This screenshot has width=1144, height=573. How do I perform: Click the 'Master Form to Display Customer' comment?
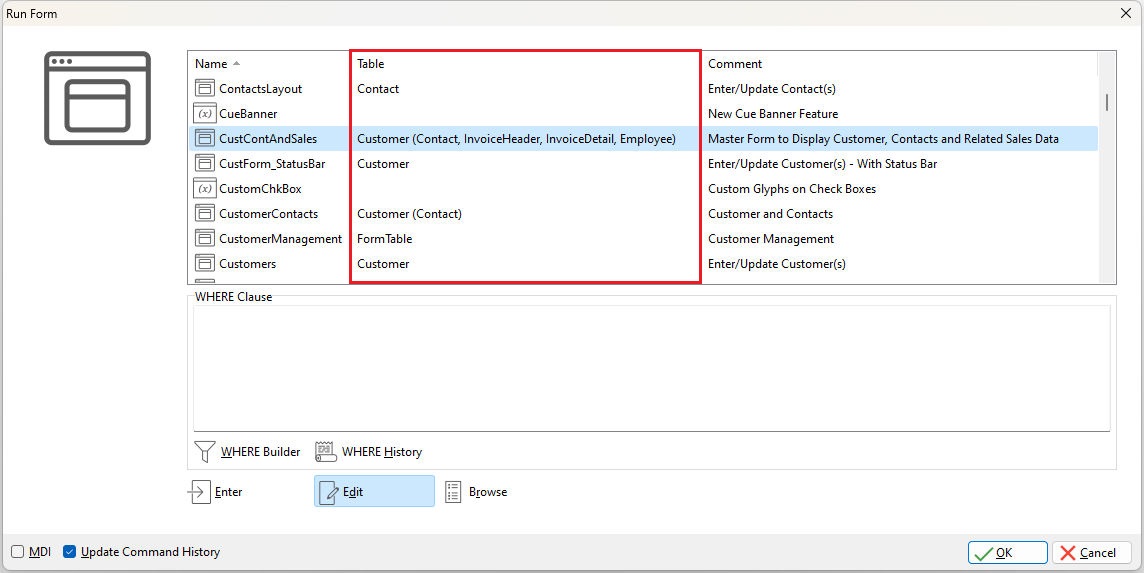pos(883,139)
